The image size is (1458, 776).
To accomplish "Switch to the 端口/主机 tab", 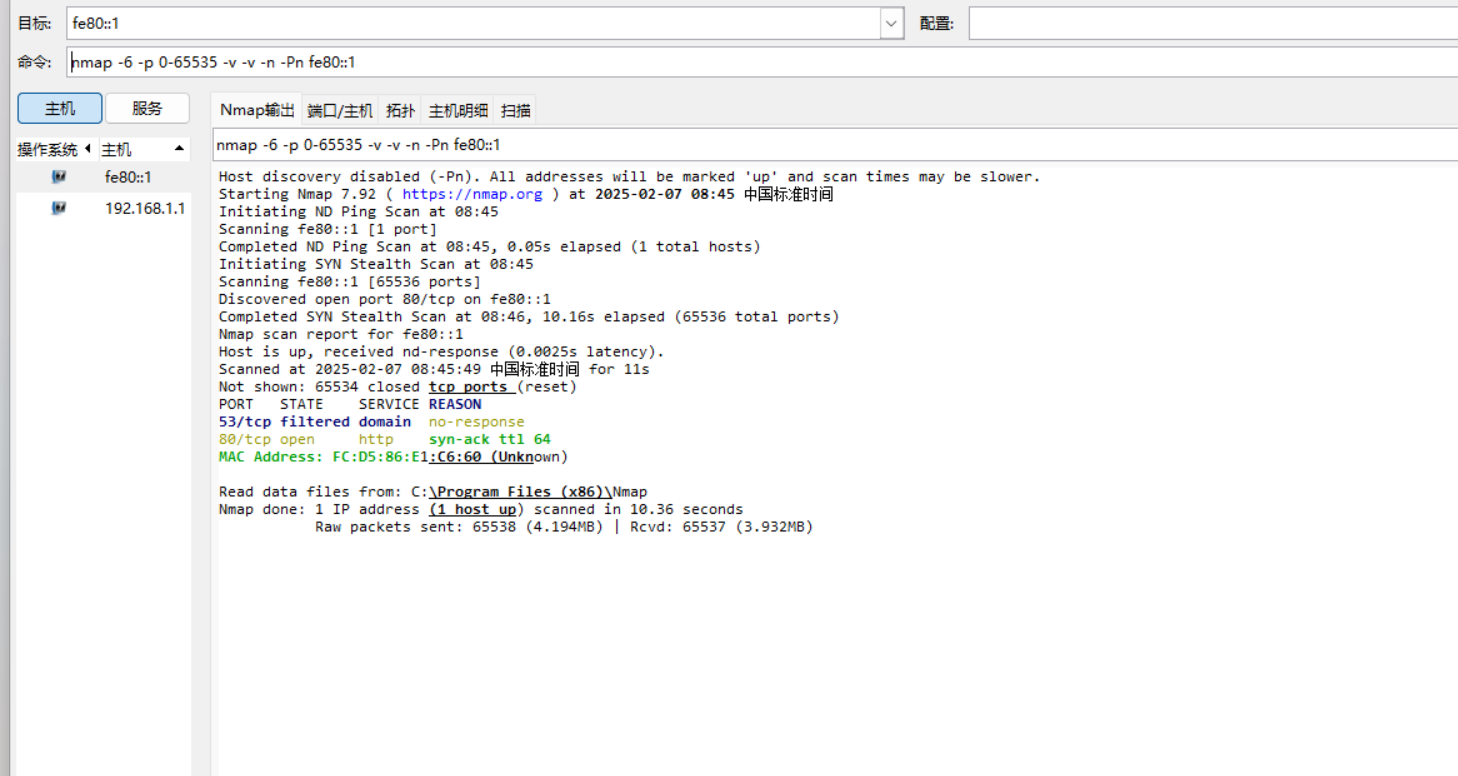I will 340,110.
